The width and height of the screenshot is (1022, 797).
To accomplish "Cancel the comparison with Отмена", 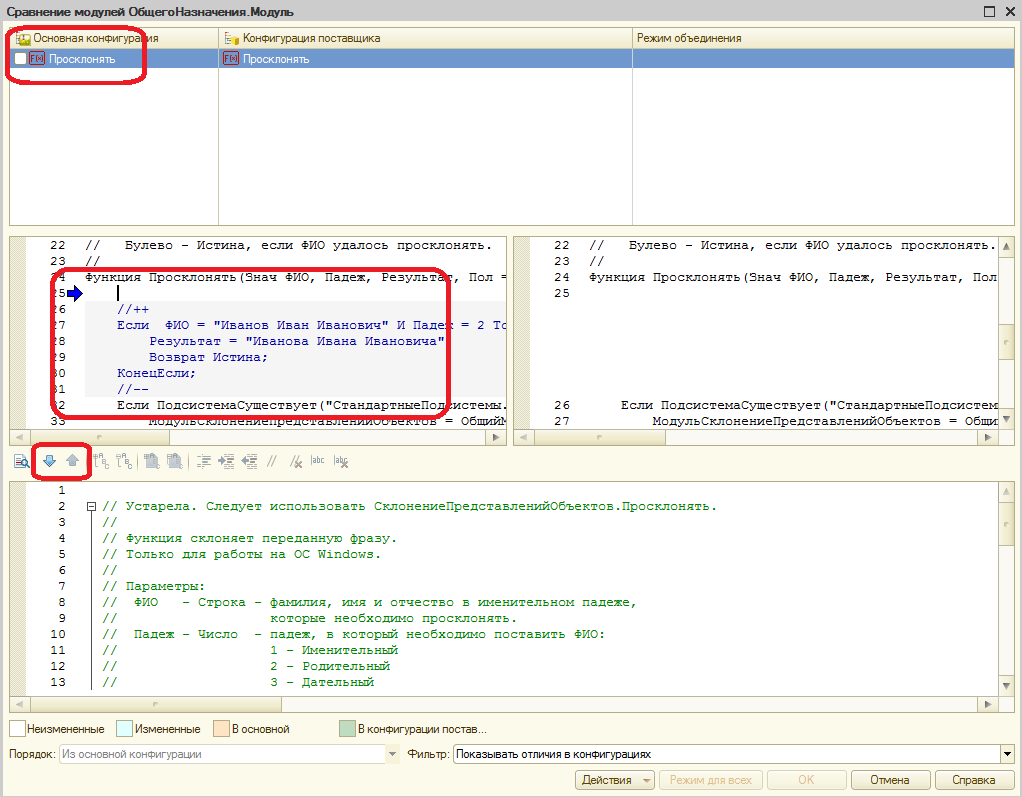I will coord(890,780).
